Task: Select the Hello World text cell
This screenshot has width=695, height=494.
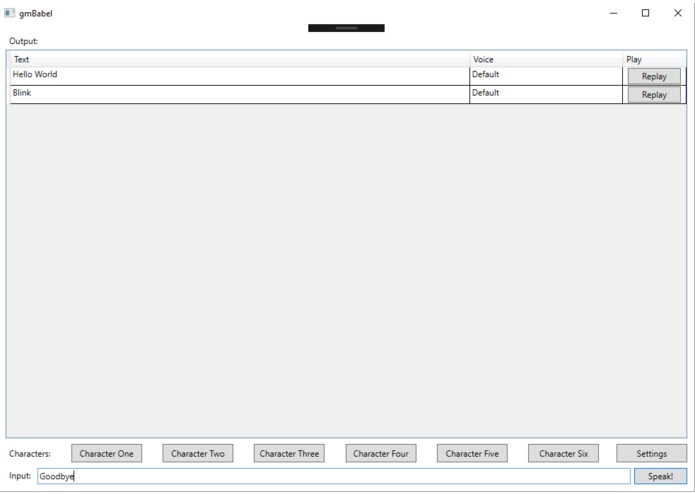Action: [240, 76]
